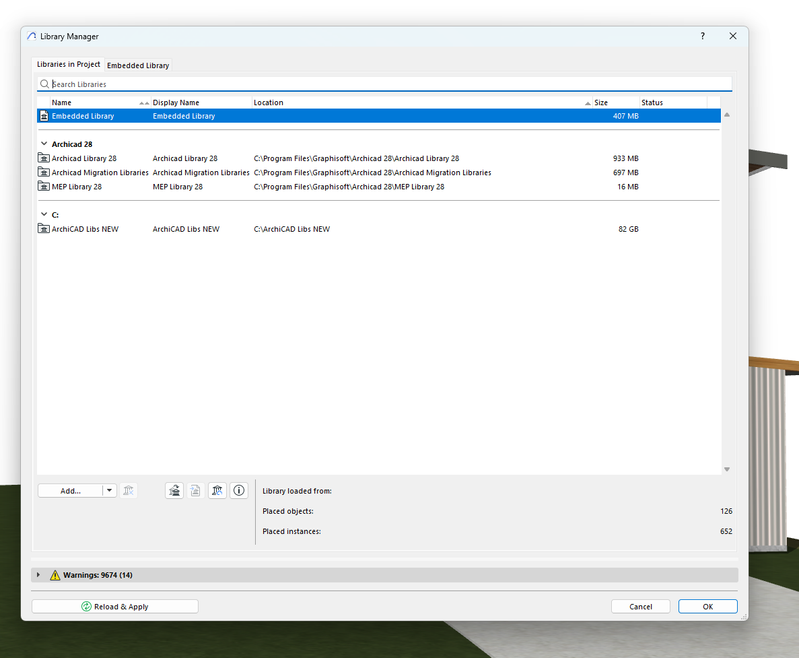Viewport: 799px width, 658px height.
Task: Click the yellow warning triangle icon
Action: (x=55, y=575)
